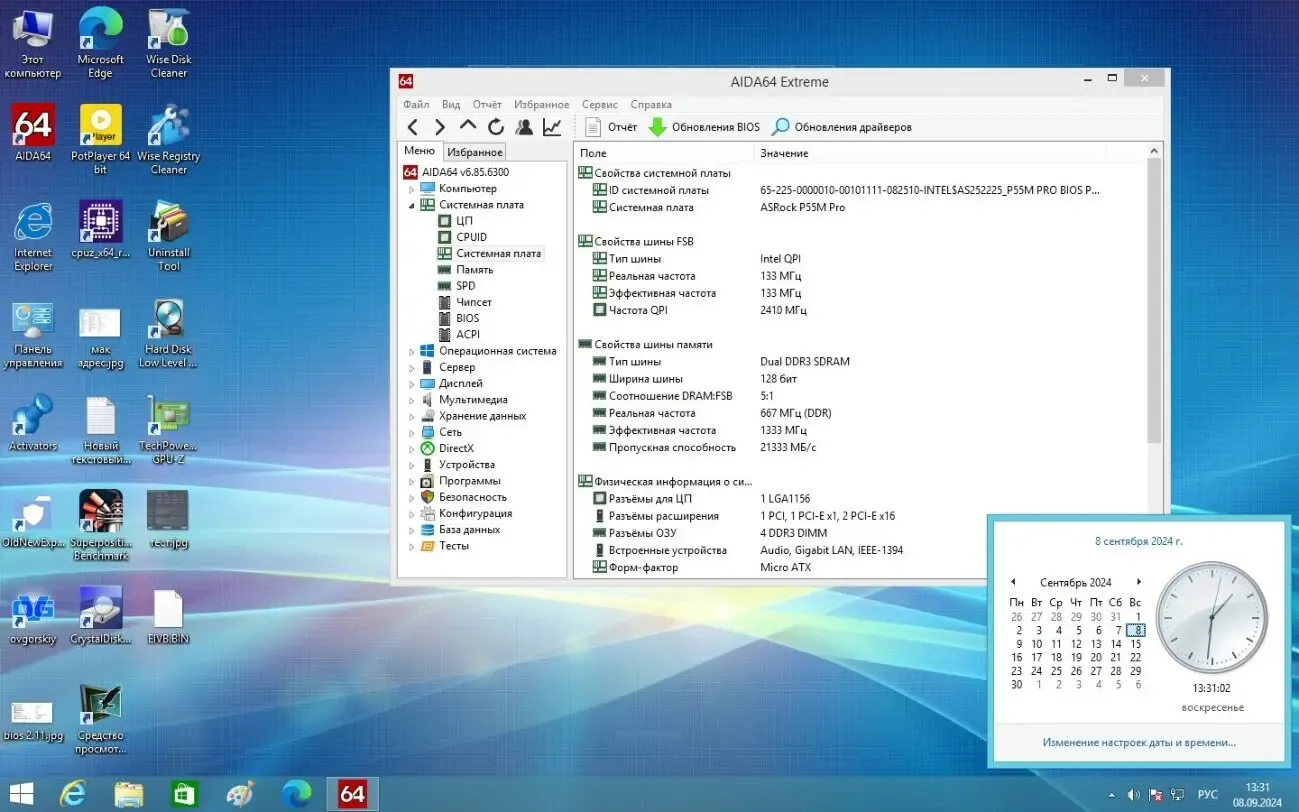Click AIDA64 icon in the taskbar
The height and width of the screenshot is (812, 1299).
(x=352, y=794)
